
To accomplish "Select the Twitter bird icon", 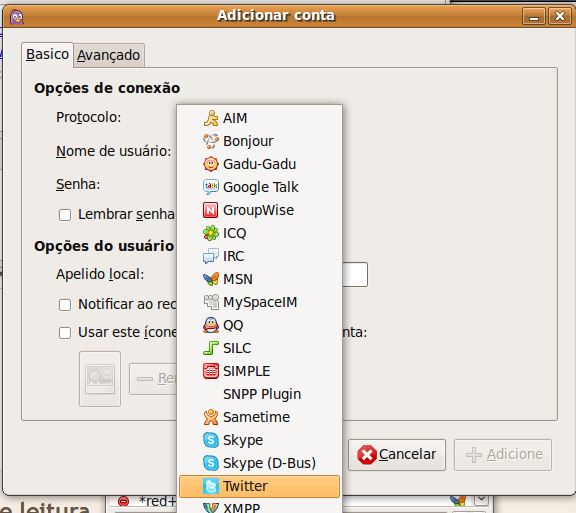I will coord(211,486).
